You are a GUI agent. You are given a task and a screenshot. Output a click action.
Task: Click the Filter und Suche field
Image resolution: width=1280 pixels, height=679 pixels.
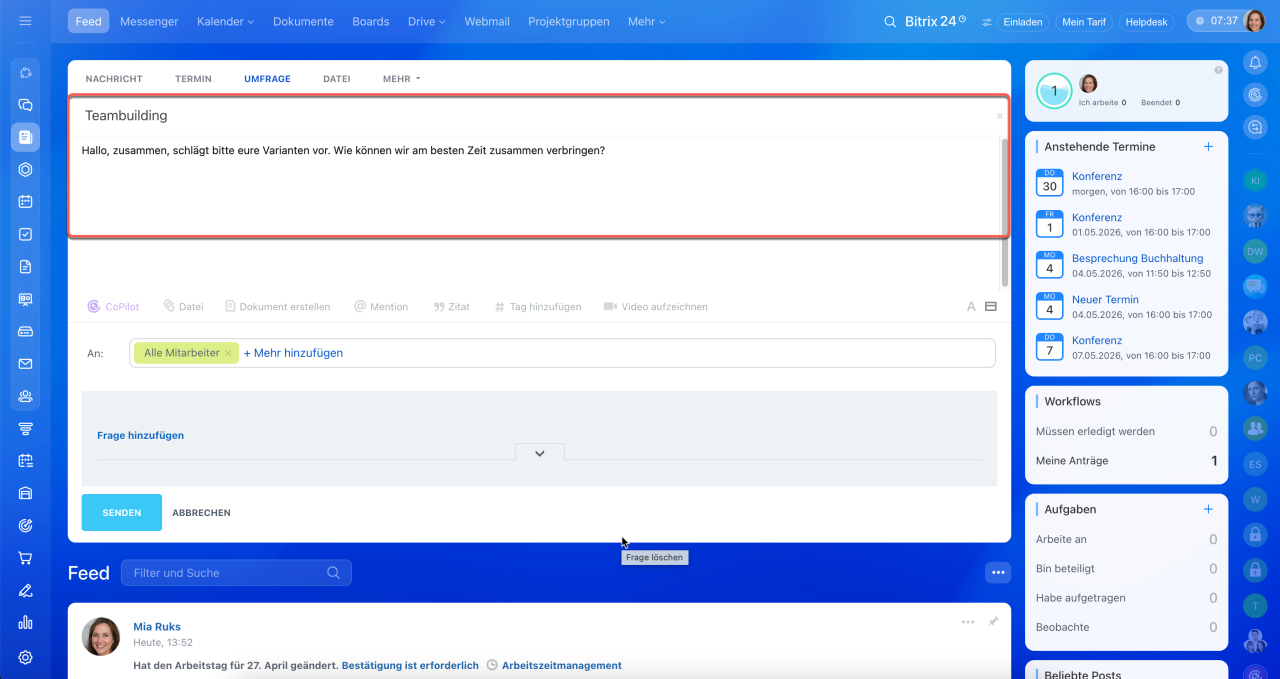click(236, 573)
